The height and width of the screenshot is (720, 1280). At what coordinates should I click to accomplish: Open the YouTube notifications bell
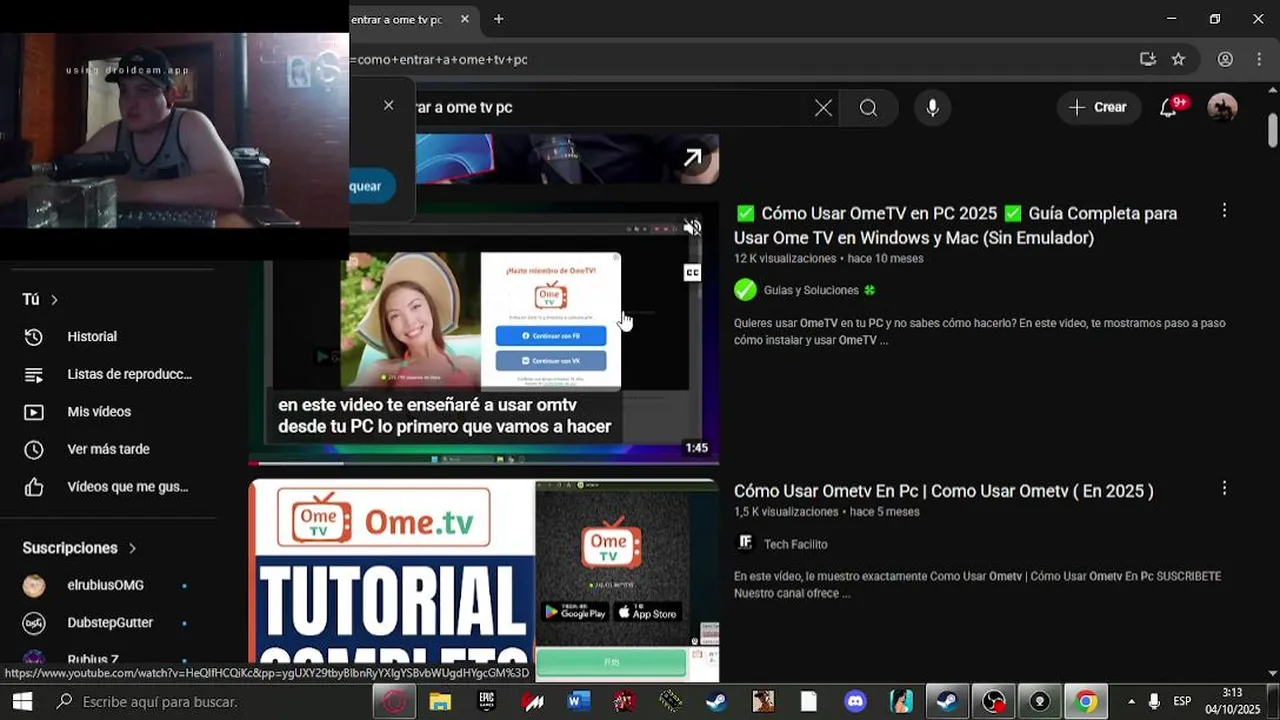click(x=1168, y=108)
